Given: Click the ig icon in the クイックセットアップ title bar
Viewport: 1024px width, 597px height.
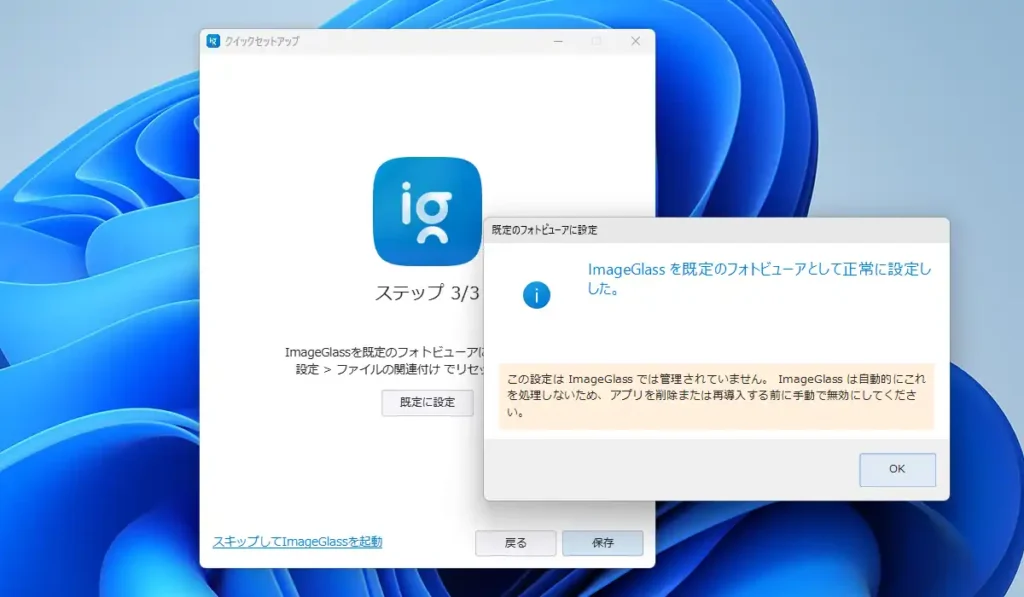Looking at the screenshot, I should click(x=212, y=41).
